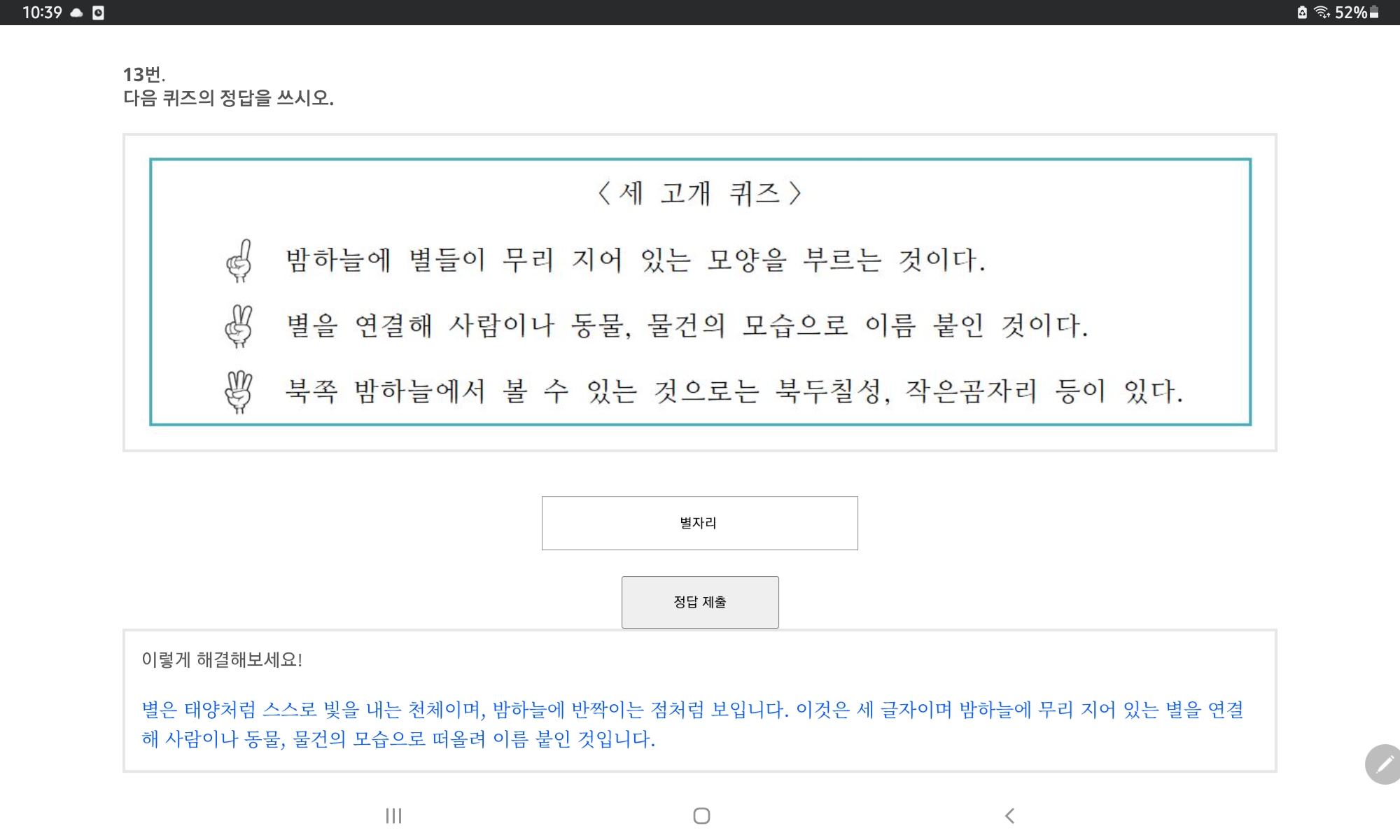
Task: Open recent apps from the navigation bar
Action: [394, 815]
